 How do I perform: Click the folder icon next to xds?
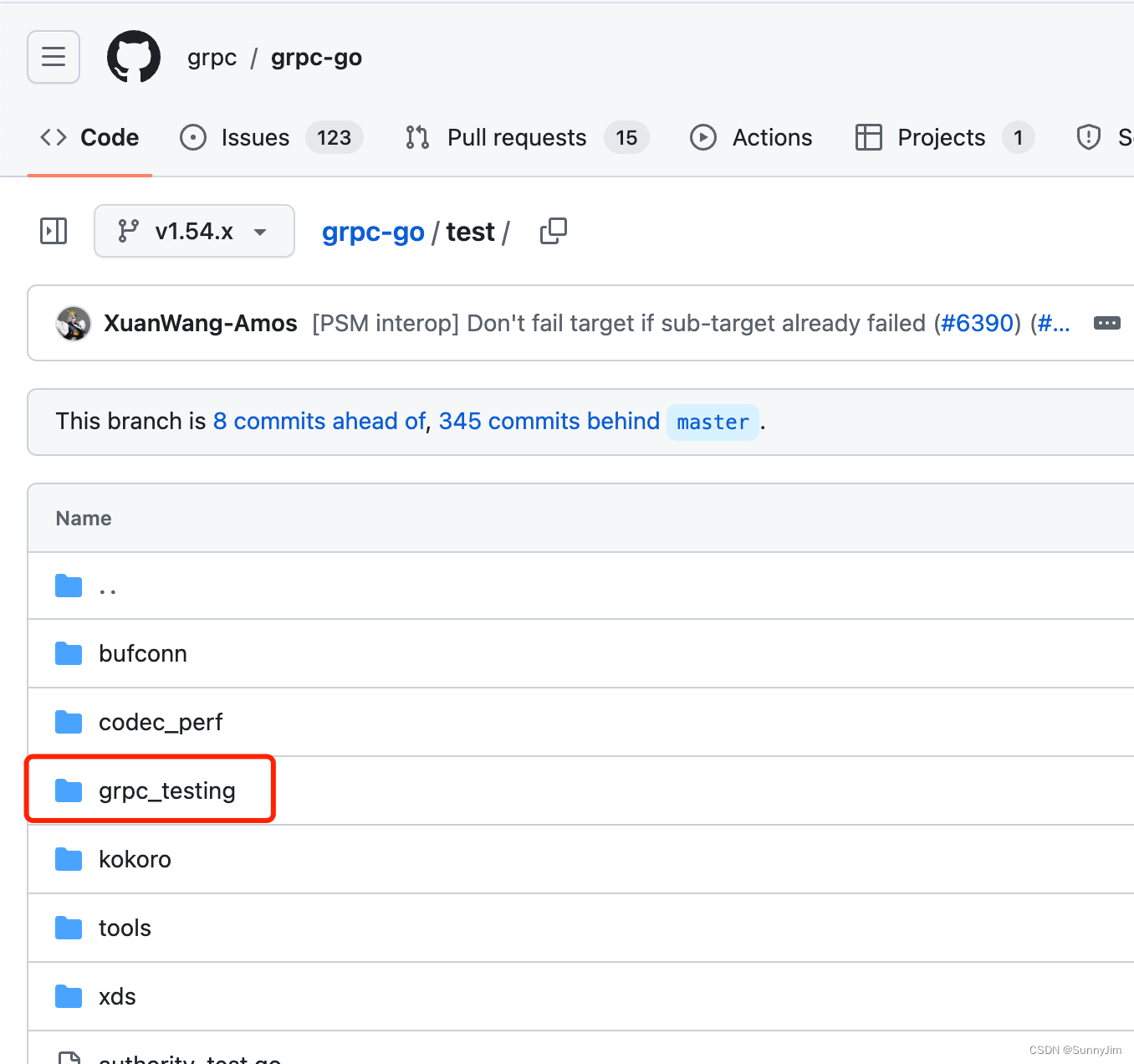[x=69, y=996]
